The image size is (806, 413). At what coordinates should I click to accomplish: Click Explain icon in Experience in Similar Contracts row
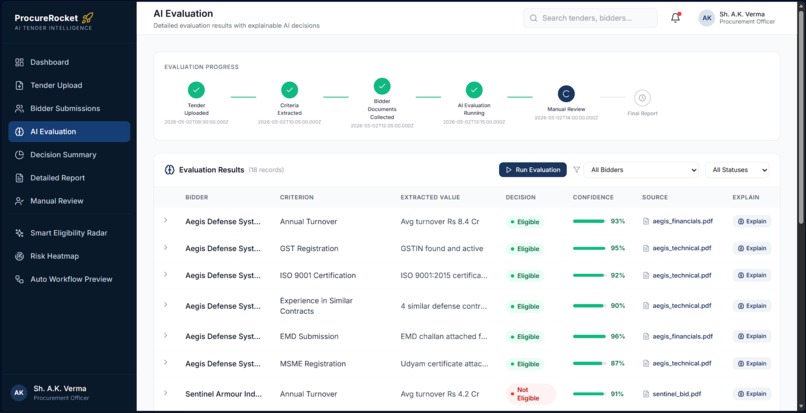pos(741,306)
